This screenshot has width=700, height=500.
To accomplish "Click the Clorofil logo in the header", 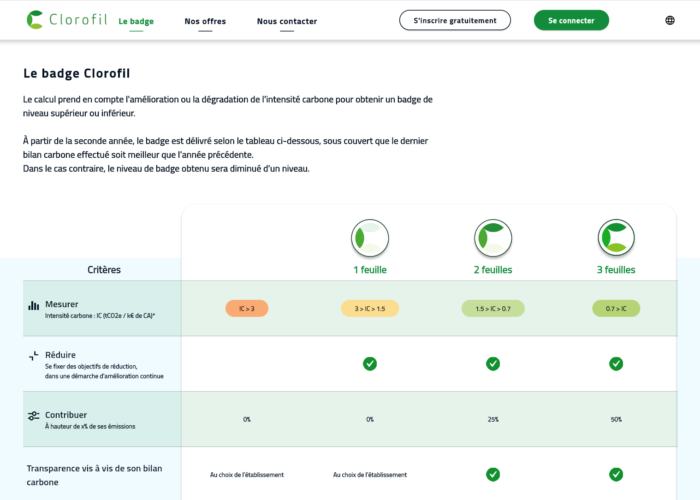I will tap(67, 20).
